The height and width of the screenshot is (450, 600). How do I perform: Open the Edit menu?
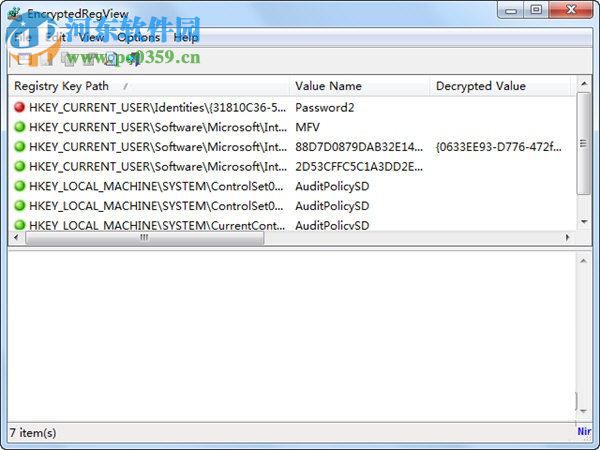coord(56,38)
